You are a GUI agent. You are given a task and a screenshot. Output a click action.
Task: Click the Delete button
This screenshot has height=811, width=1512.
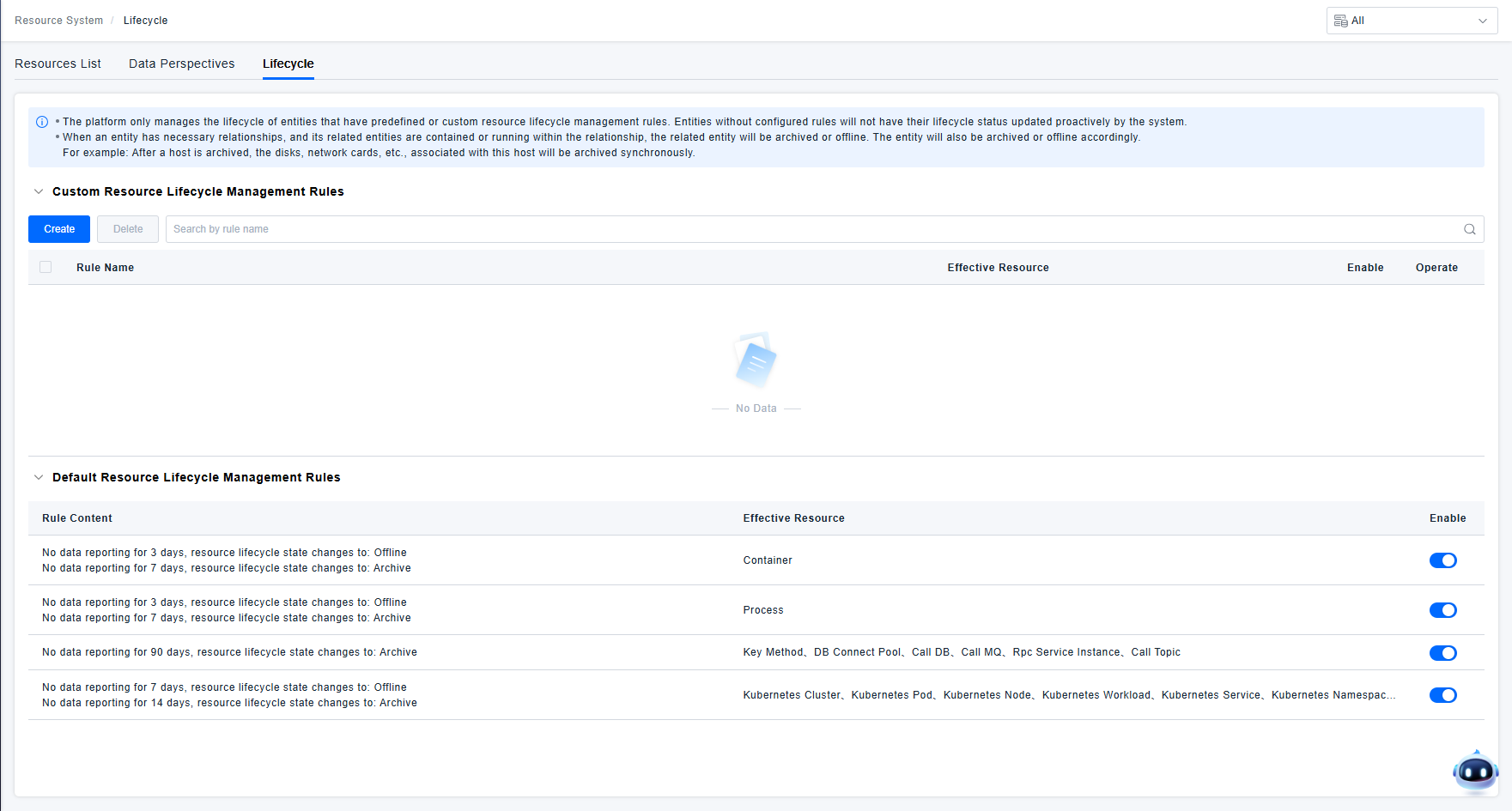[x=128, y=229]
